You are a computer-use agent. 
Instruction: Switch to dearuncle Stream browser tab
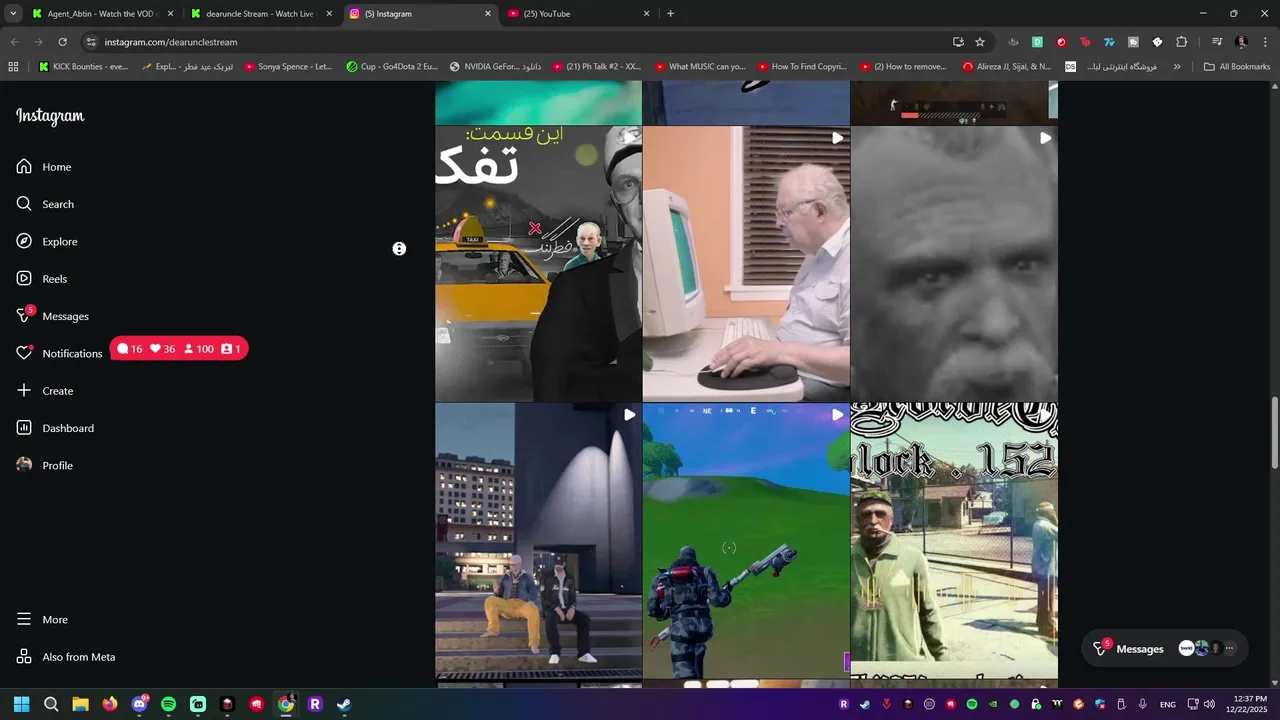[x=260, y=14]
